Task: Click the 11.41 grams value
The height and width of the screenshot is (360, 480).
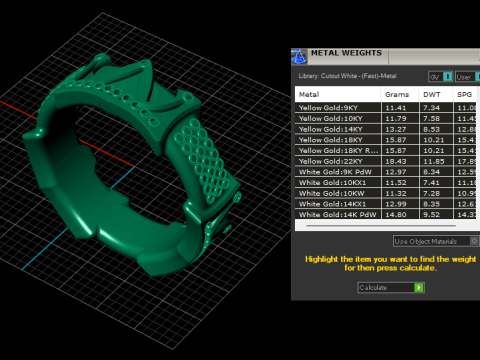Action: (396, 108)
